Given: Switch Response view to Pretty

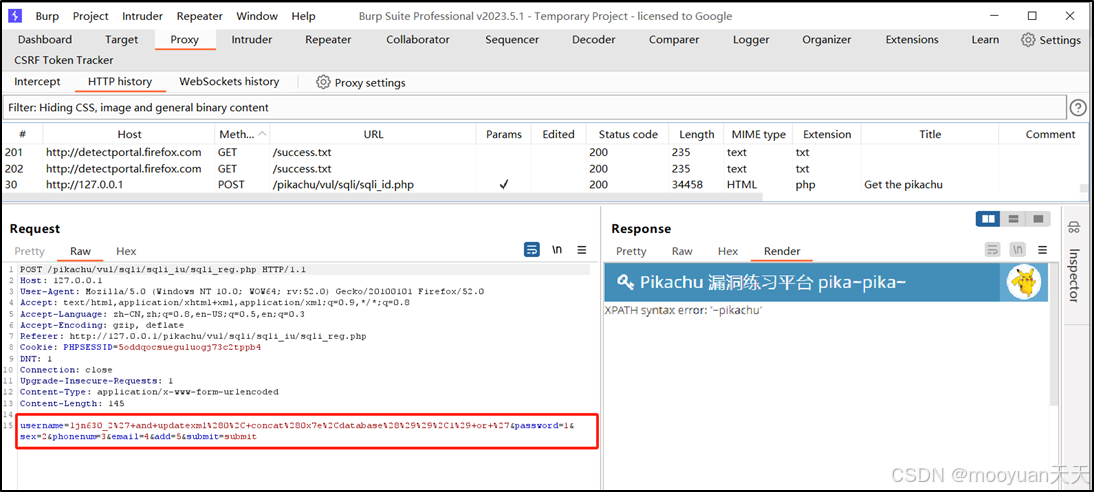Looking at the screenshot, I should pyautogui.click(x=631, y=251).
